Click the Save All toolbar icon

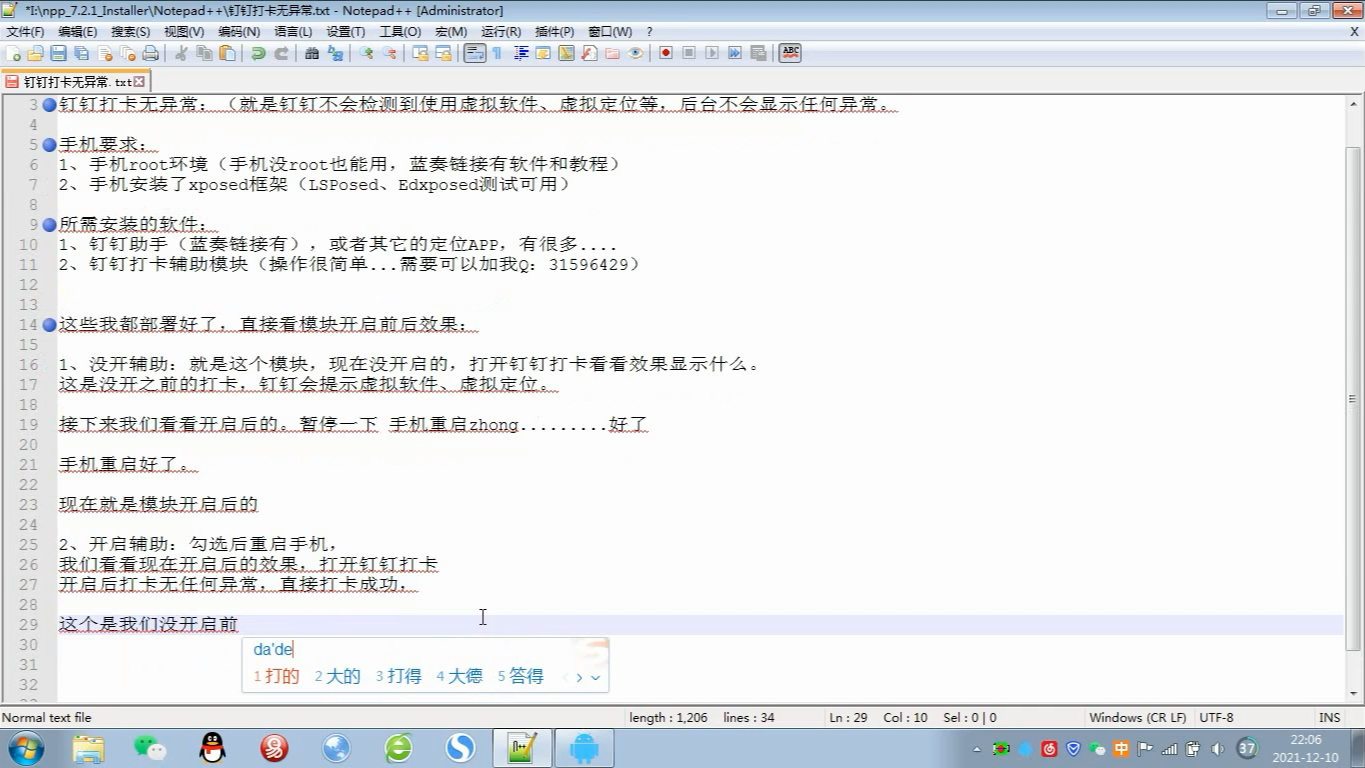point(81,53)
